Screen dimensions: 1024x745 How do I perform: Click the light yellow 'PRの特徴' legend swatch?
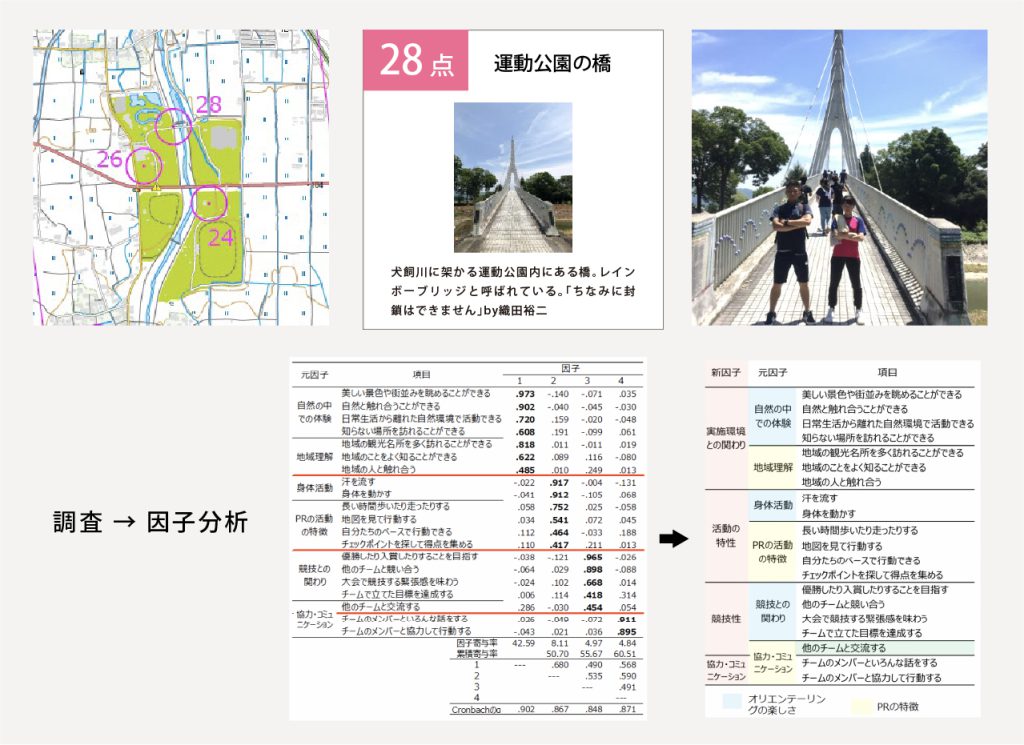click(x=861, y=706)
